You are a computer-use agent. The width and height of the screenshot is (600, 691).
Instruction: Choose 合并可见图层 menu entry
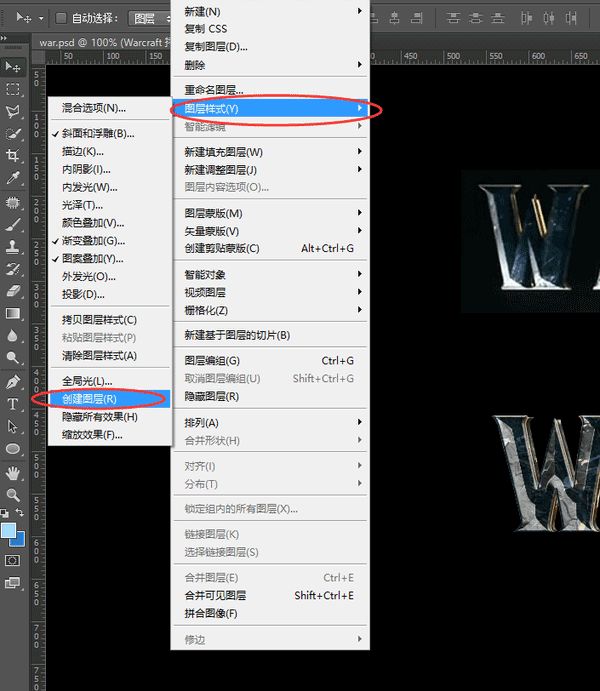click(x=270, y=595)
